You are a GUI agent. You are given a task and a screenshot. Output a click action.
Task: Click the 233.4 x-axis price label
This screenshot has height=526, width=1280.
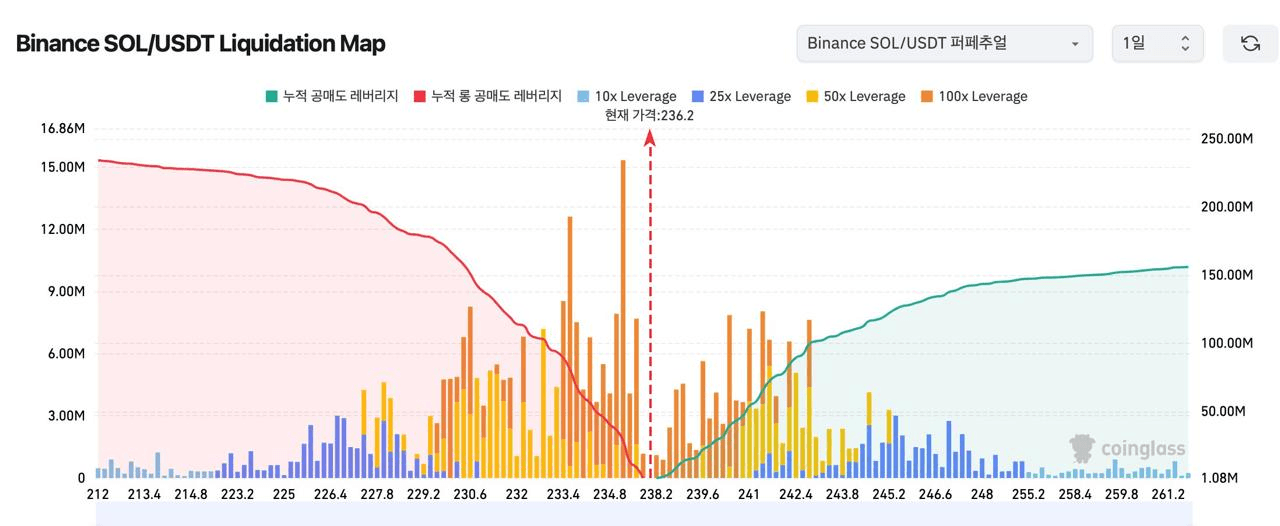tap(563, 494)
